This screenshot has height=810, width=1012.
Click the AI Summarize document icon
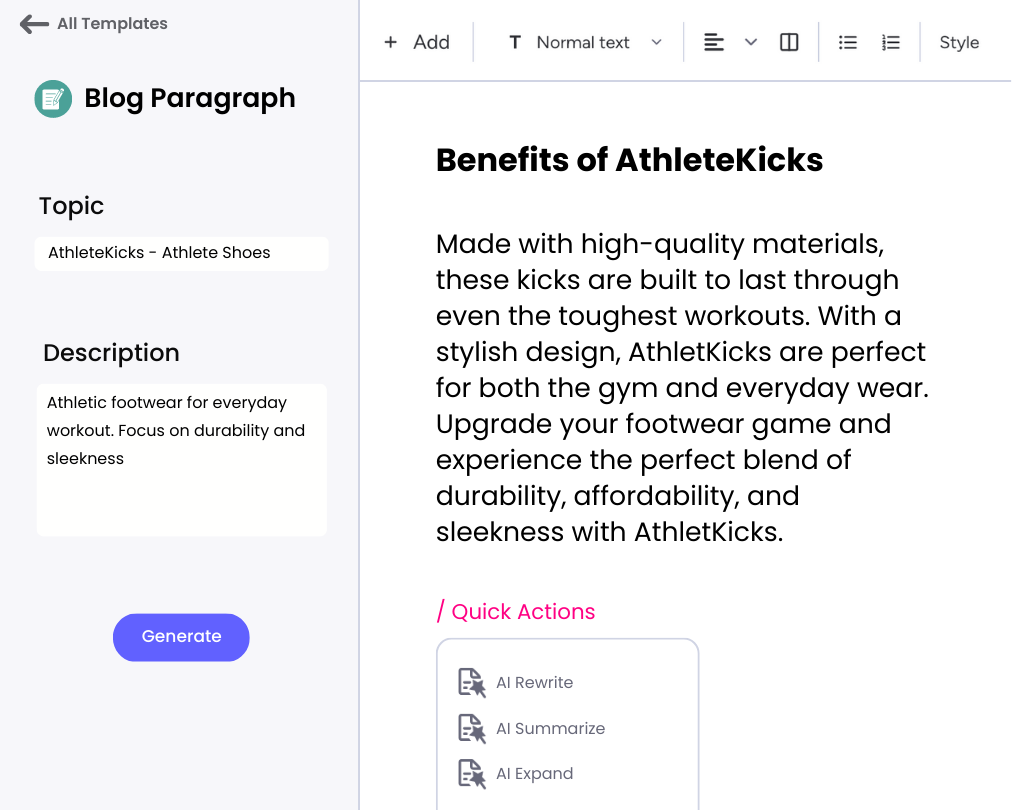[x=472, y=729]
